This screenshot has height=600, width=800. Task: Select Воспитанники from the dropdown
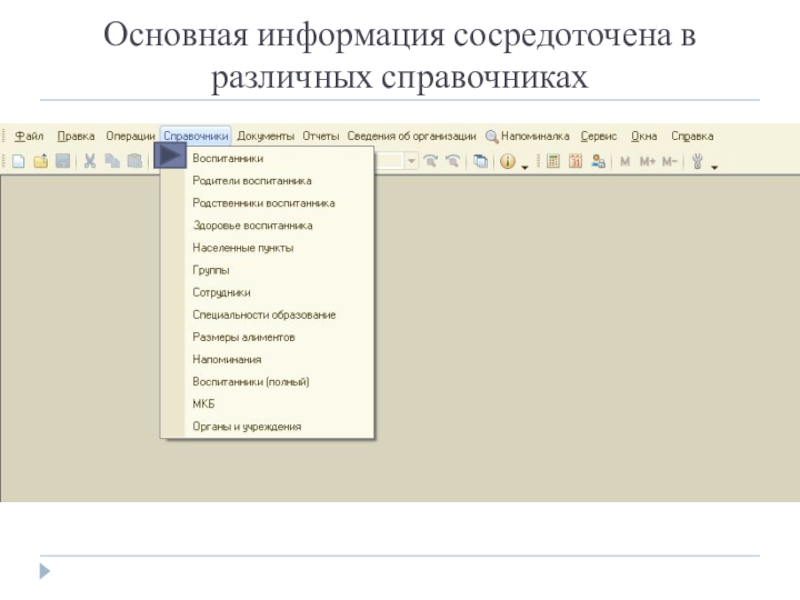click(x=267, y=159)
